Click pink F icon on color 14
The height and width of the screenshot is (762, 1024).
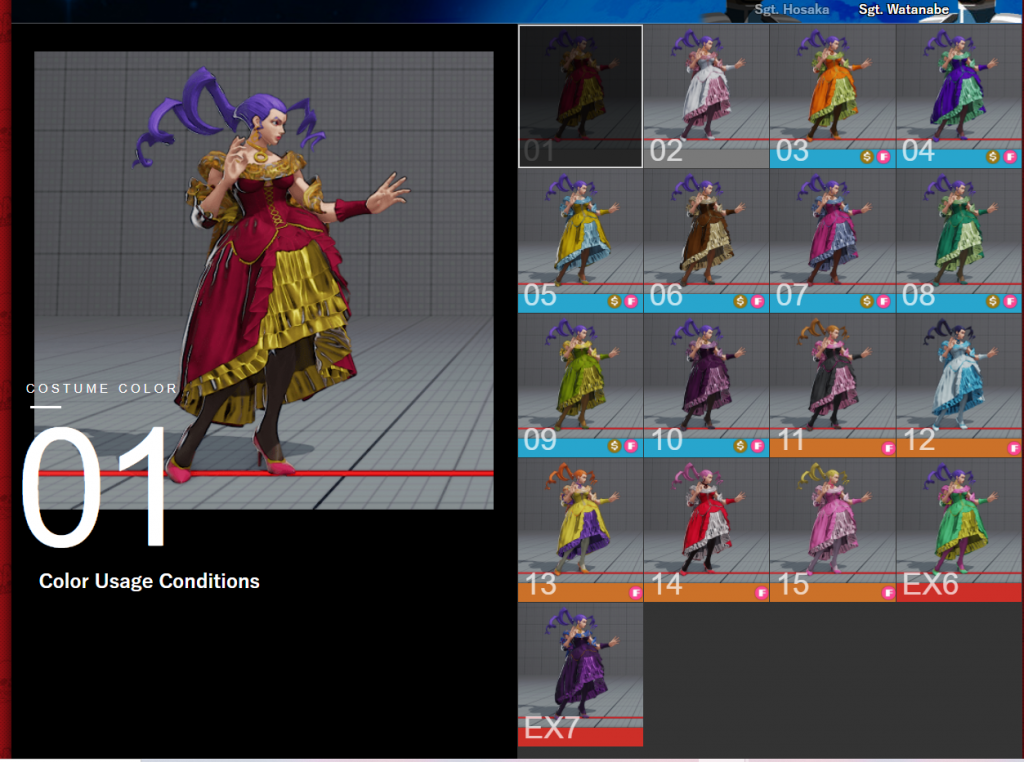tap(761, 593)
